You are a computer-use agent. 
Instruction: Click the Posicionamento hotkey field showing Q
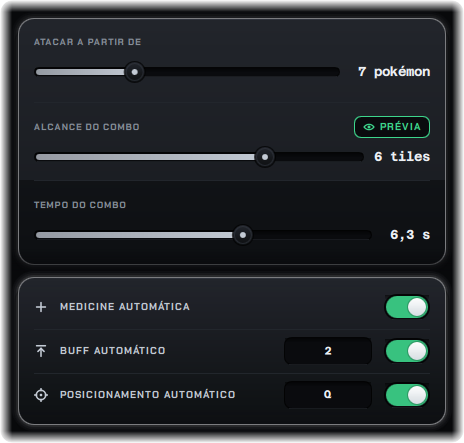tap(328, 395)
